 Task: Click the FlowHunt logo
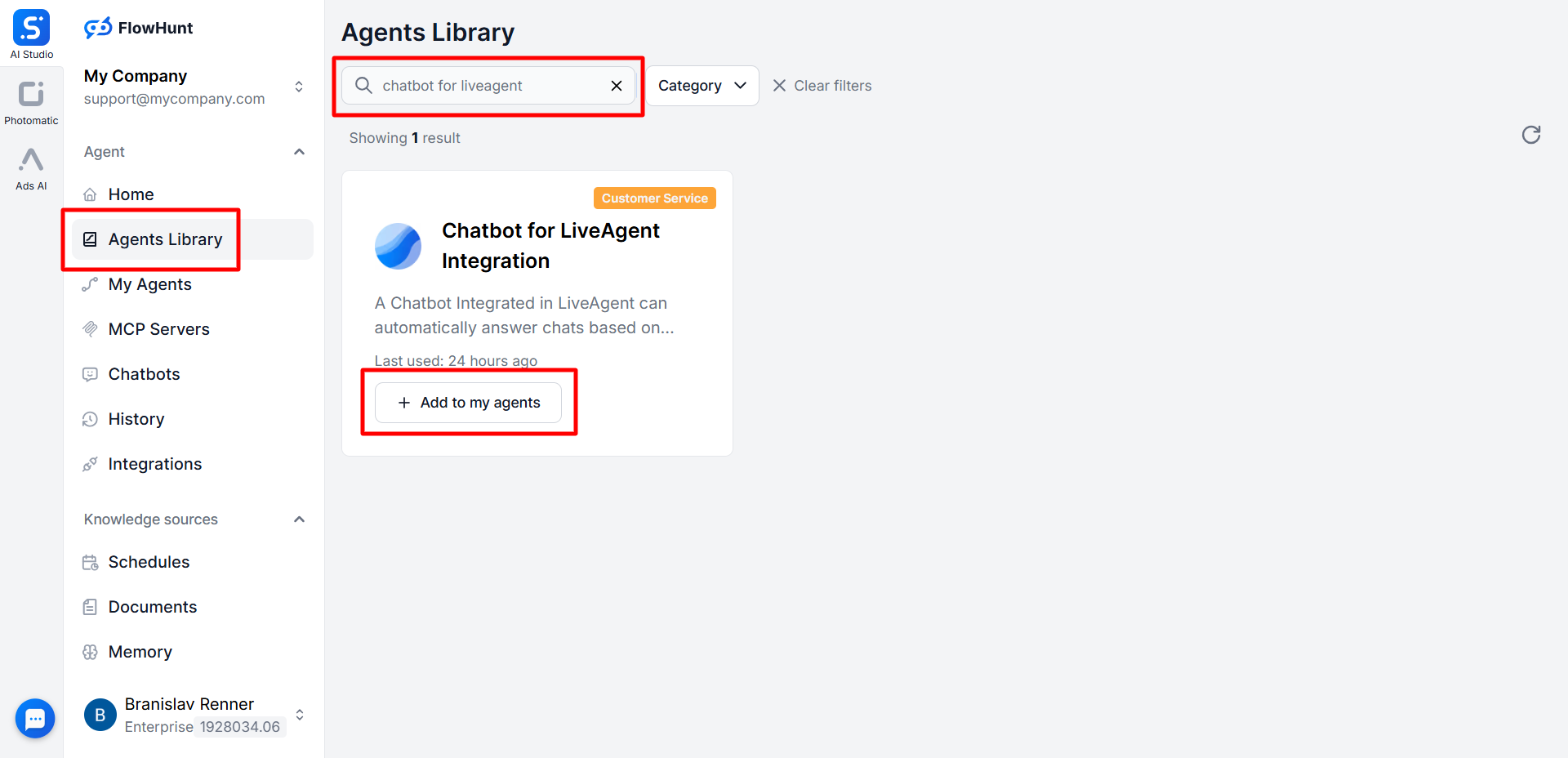139,28
